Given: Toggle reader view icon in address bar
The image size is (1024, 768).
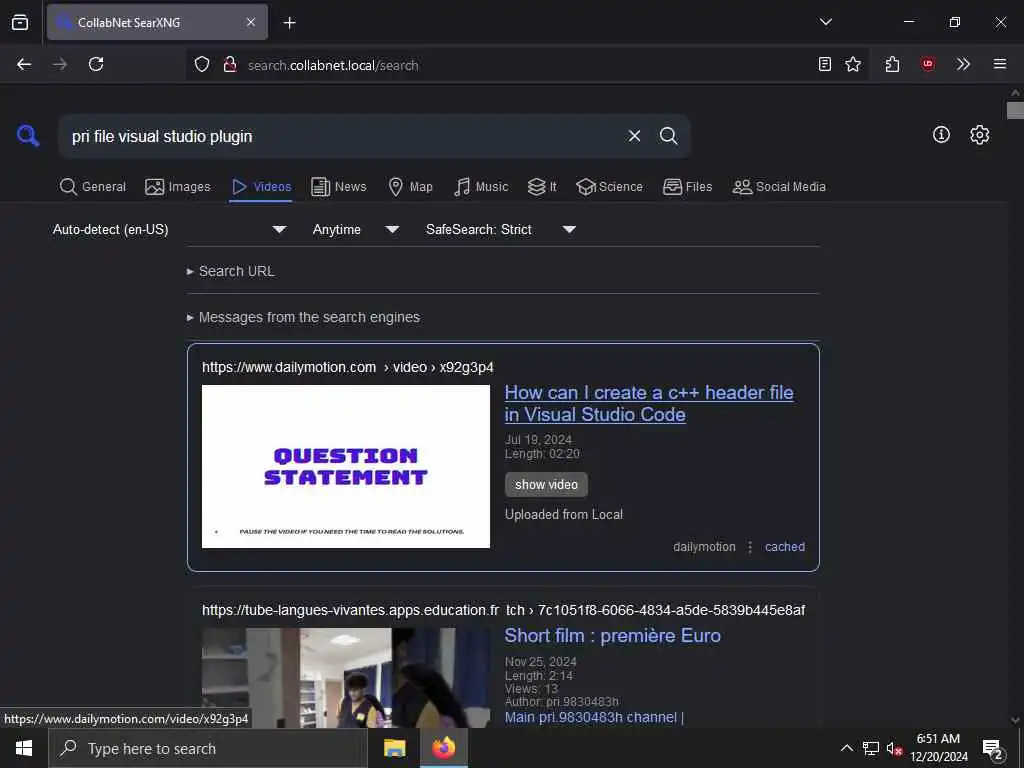Looking at the screenshot, I should click(825, 64).
